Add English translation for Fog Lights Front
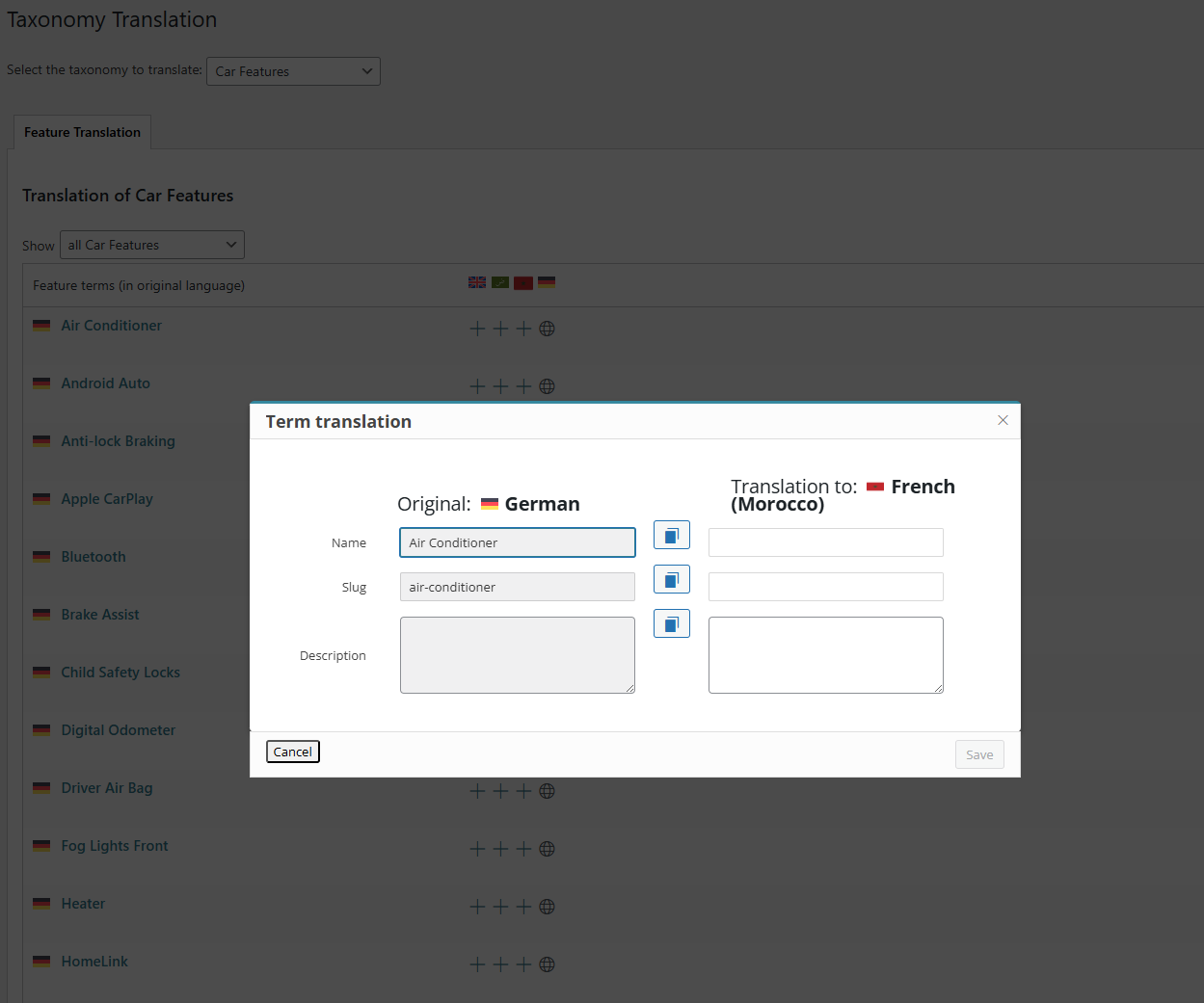Screen dimensions: 1204x1003 [x=477, y=849]
